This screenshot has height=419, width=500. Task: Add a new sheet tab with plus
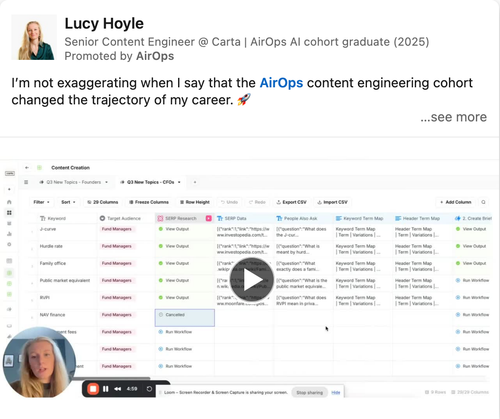195,182
